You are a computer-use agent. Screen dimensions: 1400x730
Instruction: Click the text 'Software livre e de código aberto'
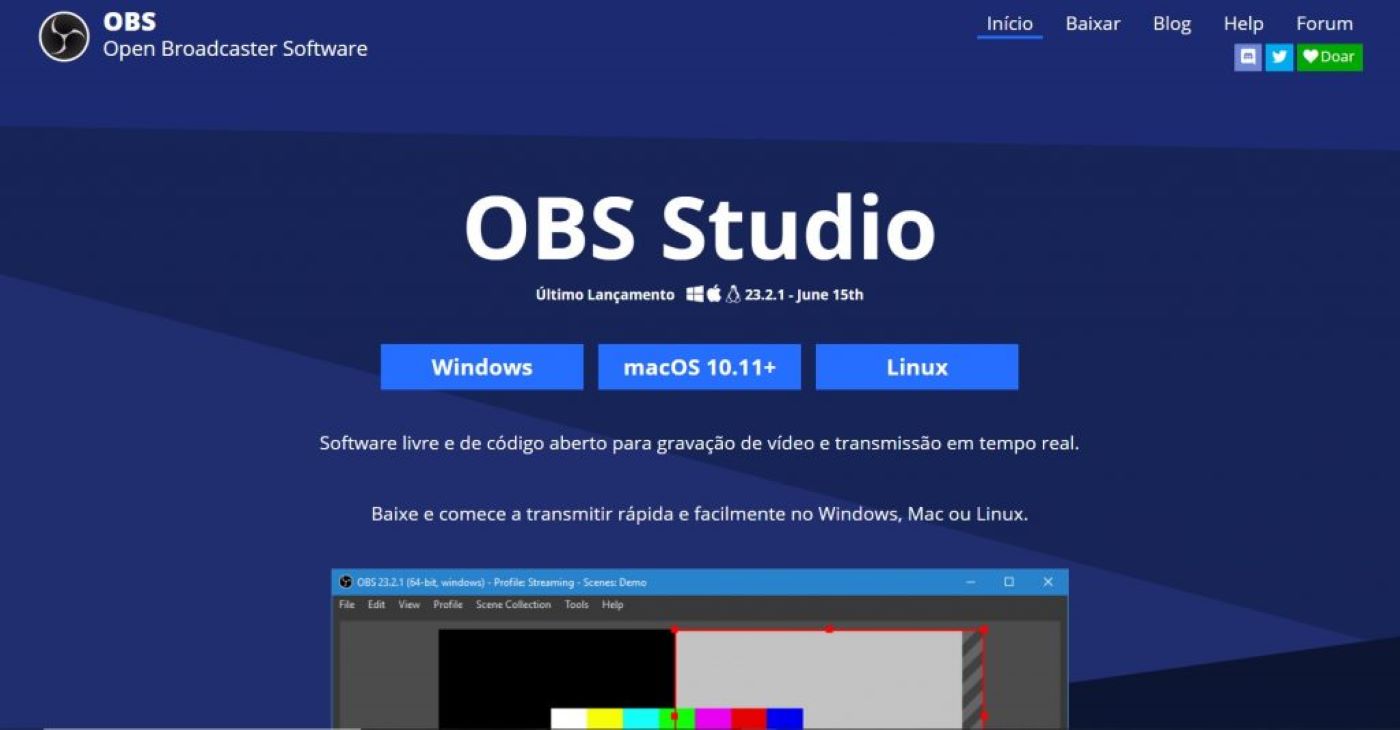point(464,443)
